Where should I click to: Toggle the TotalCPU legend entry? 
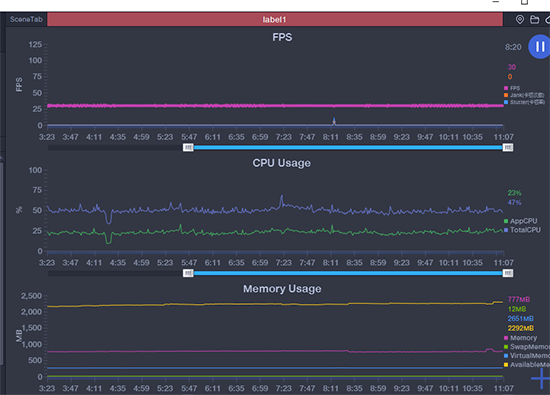[x=522, y=230]
